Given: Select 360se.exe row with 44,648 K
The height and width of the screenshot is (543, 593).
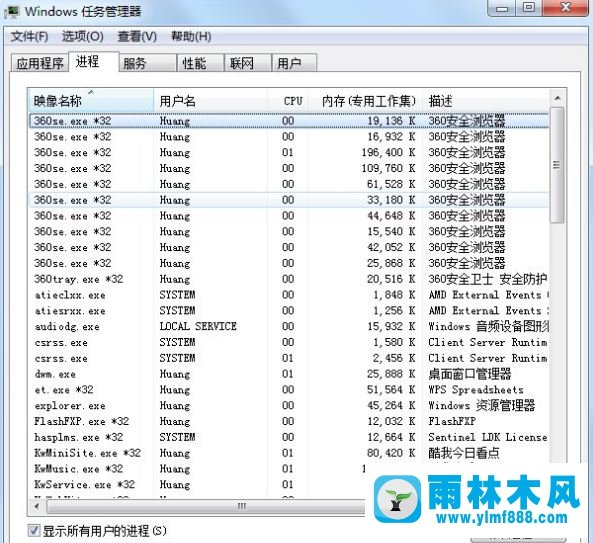Looking at the screenshot, I should pos(289,216).
